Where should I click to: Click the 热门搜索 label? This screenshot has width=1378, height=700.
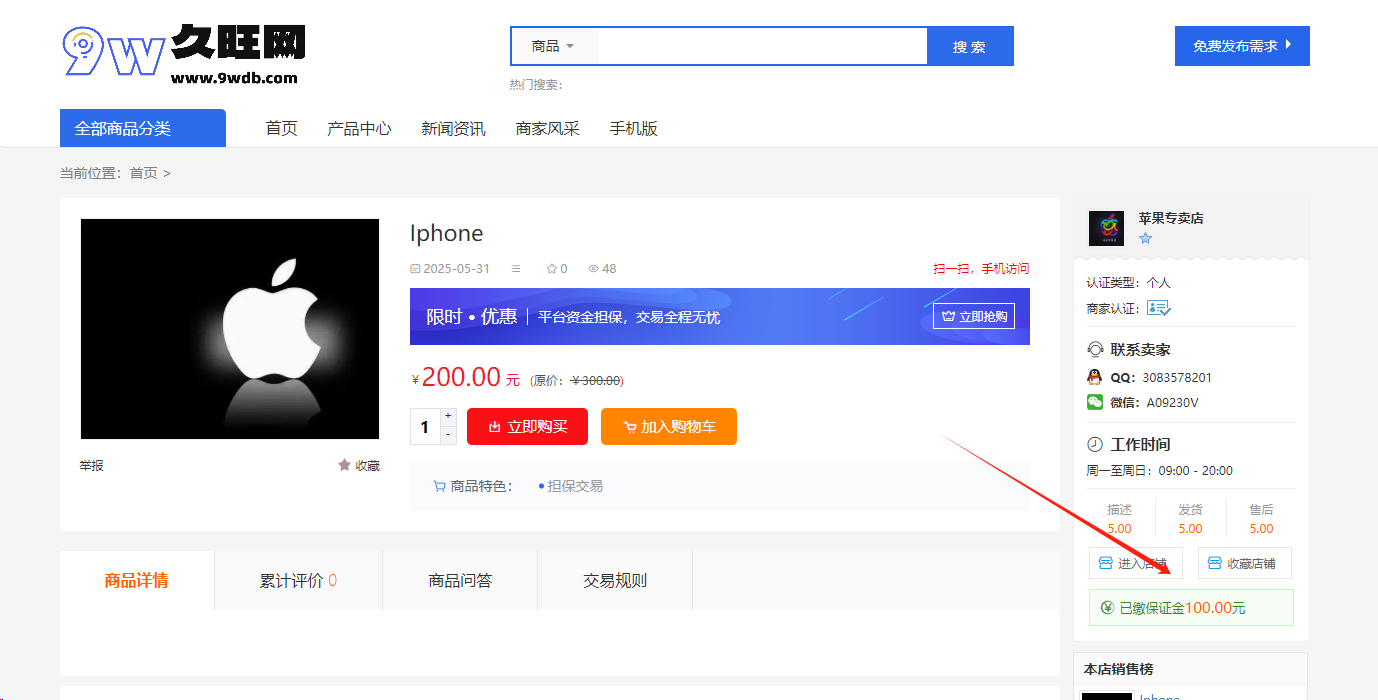[536, 85]
